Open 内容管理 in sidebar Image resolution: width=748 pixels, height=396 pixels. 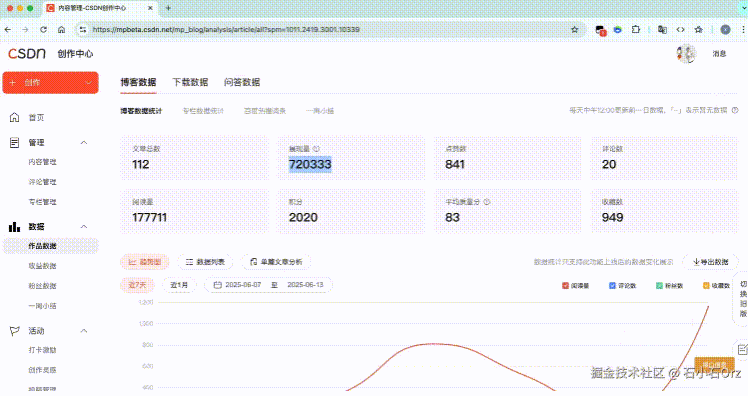42,162
